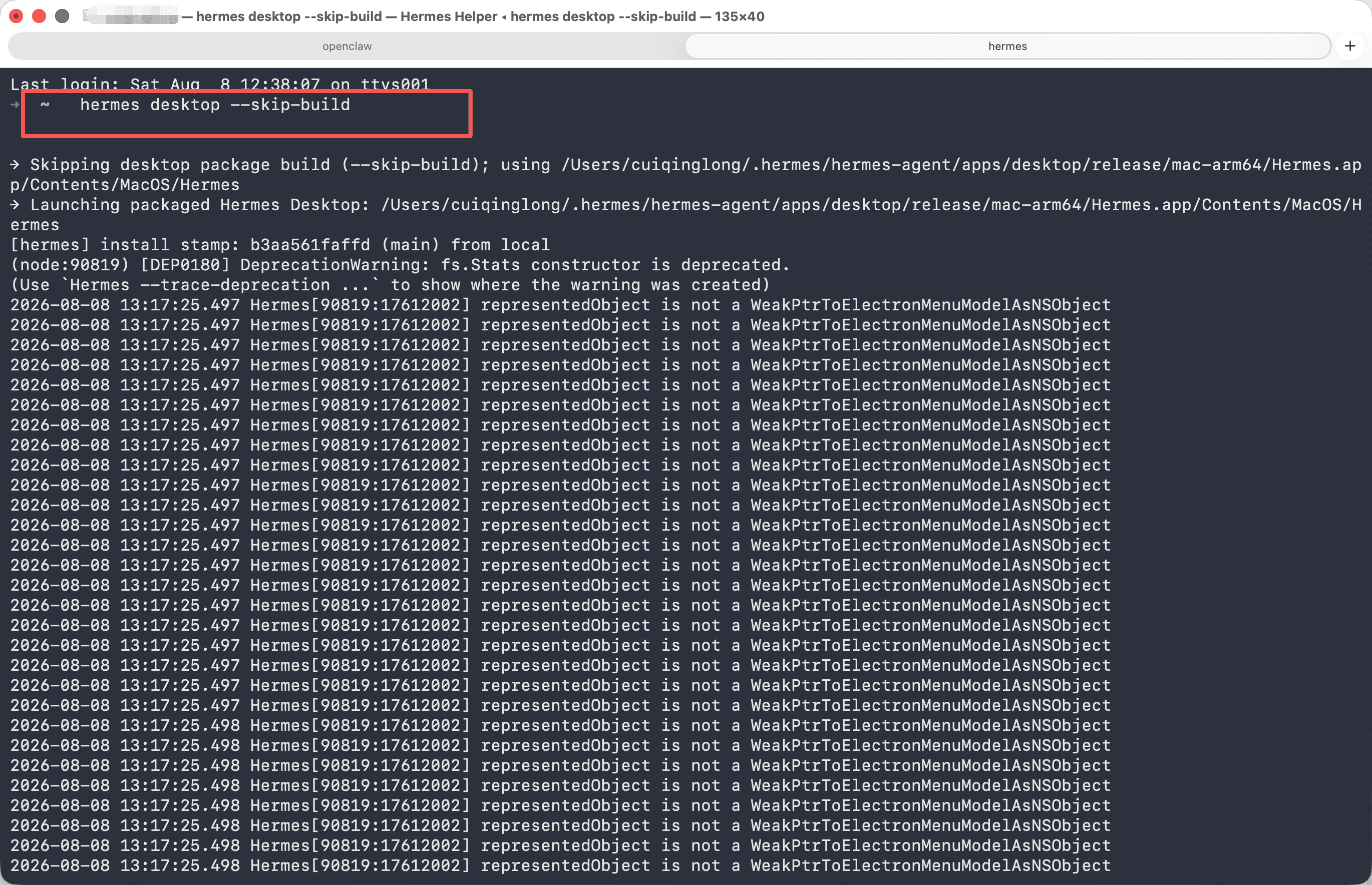
Task: Click the '[hermes] install stamp: b3aa561faffd' line
Action: coord(280,245)
